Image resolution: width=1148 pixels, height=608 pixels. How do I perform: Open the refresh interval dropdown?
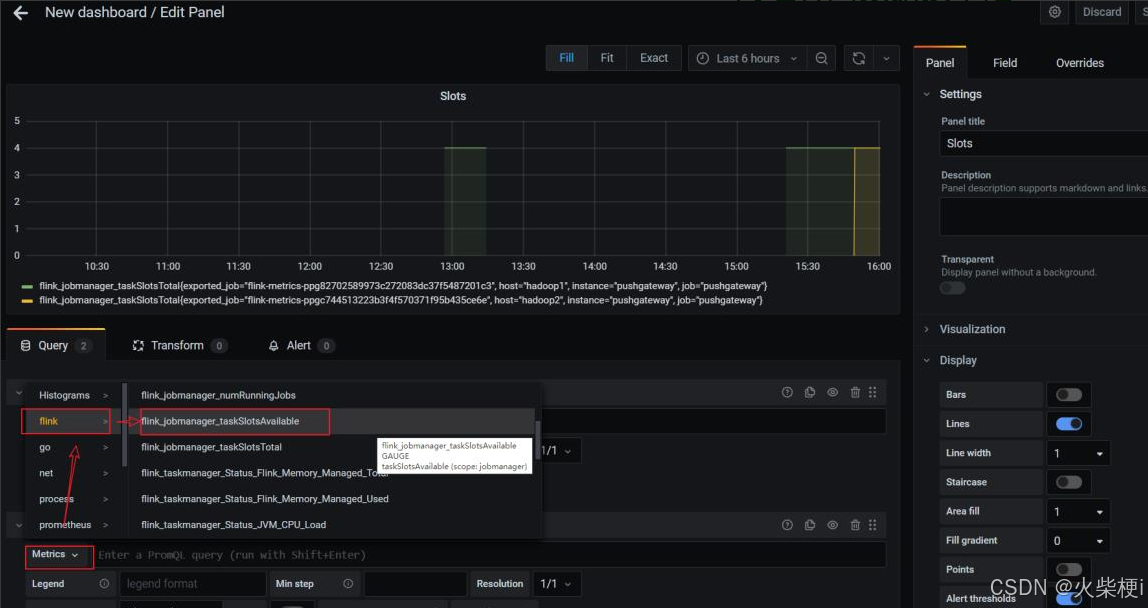click(886, 58)
